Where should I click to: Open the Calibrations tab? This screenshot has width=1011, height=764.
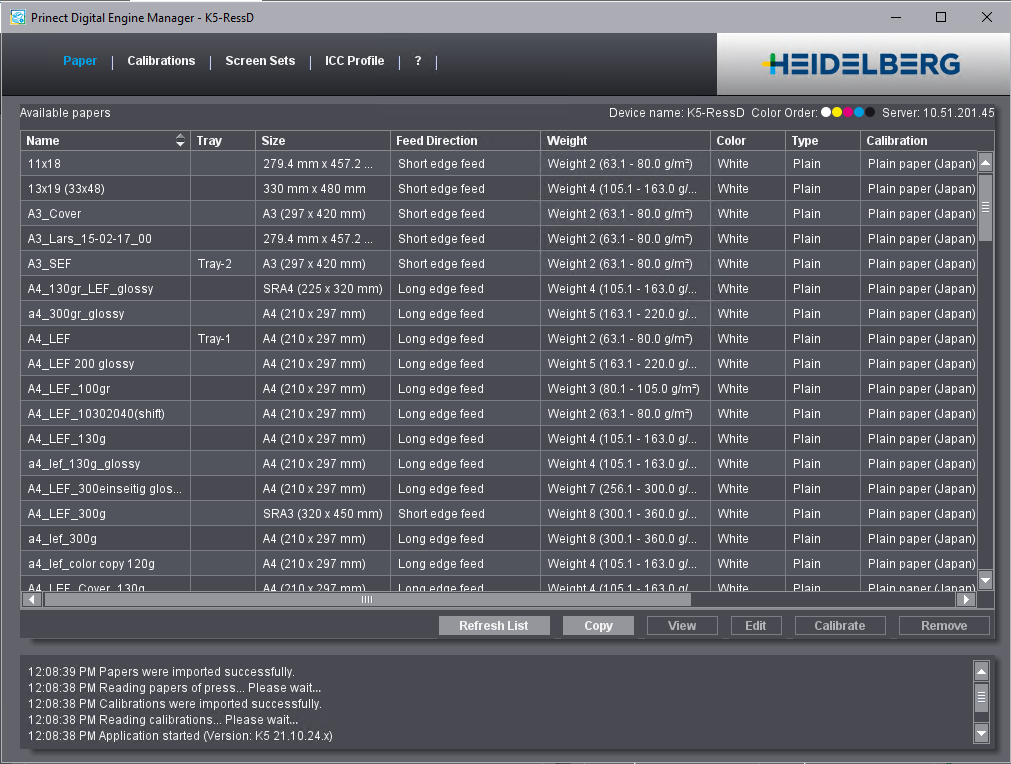[x=161, y=61]
